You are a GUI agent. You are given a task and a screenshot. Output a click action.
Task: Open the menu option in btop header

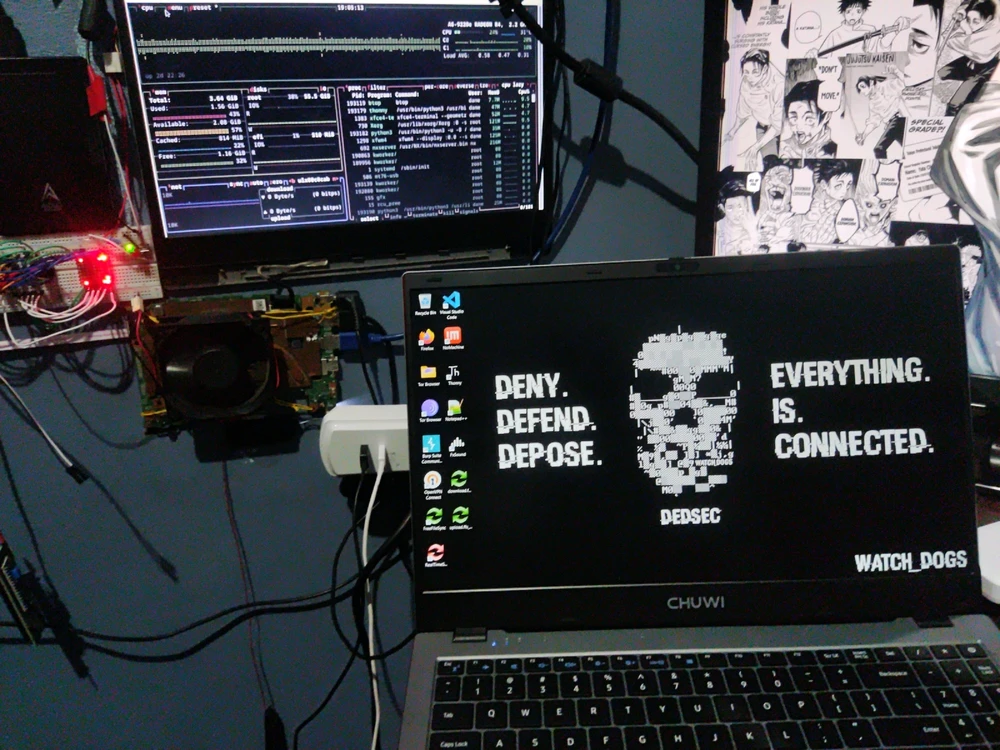pyautogui.click(x=174, y=8)
